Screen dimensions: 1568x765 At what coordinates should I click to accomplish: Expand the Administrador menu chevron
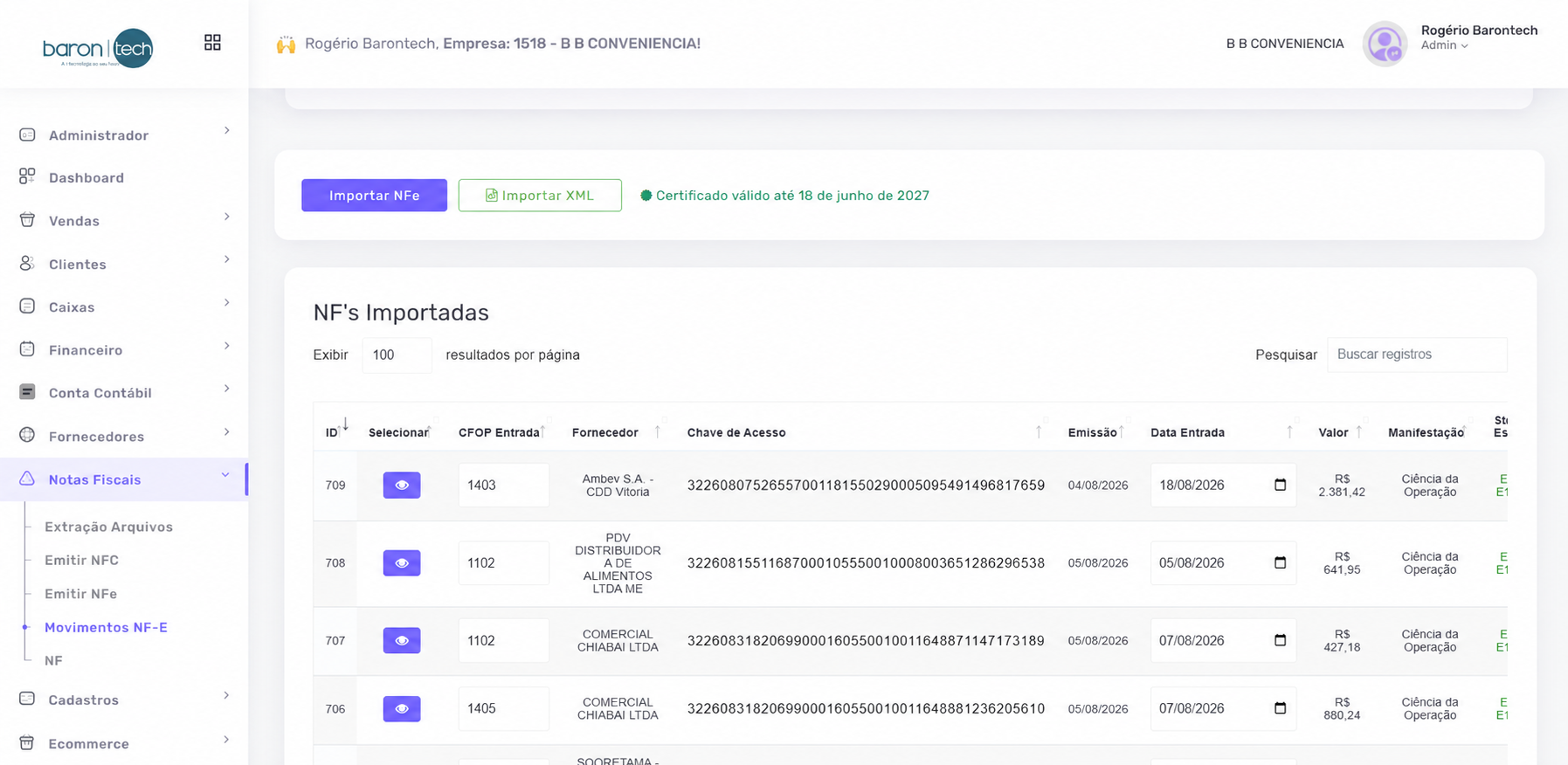227,130
